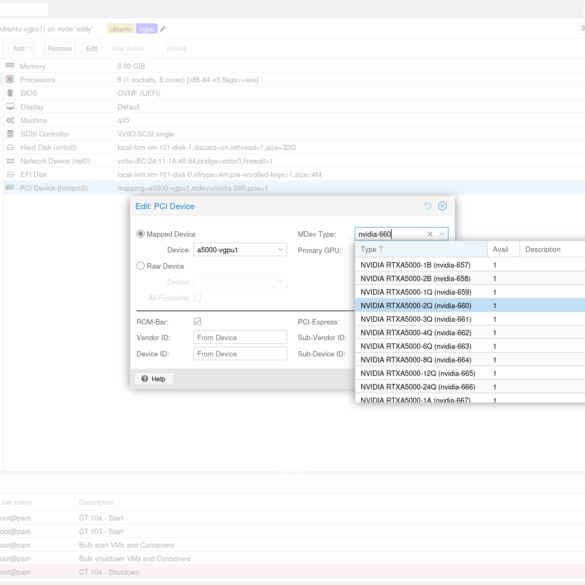Sort by the Type column header
This screenshot has height=585, width=585.
[421, 249]
